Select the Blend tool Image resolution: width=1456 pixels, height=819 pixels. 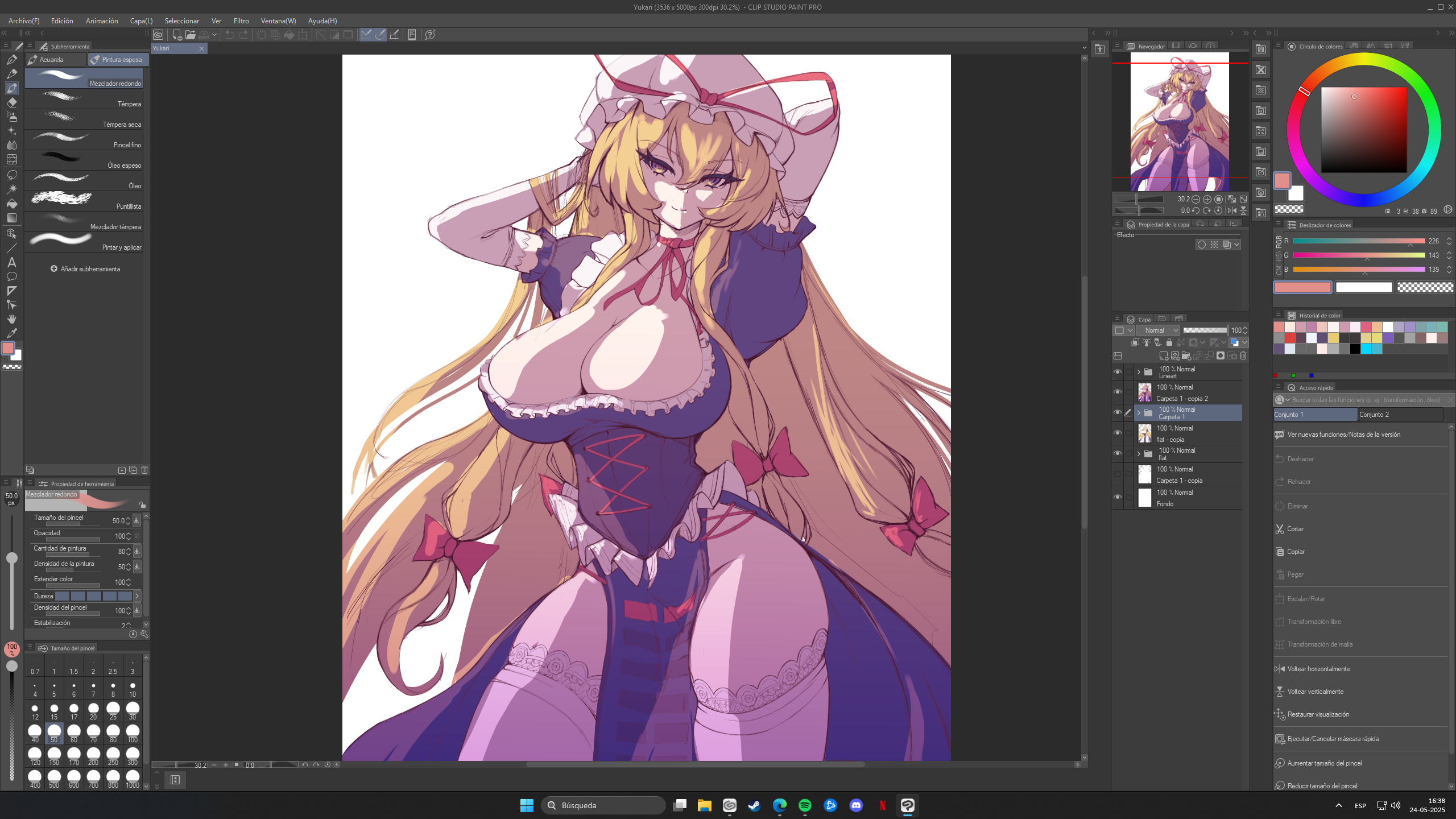point(12,145)
